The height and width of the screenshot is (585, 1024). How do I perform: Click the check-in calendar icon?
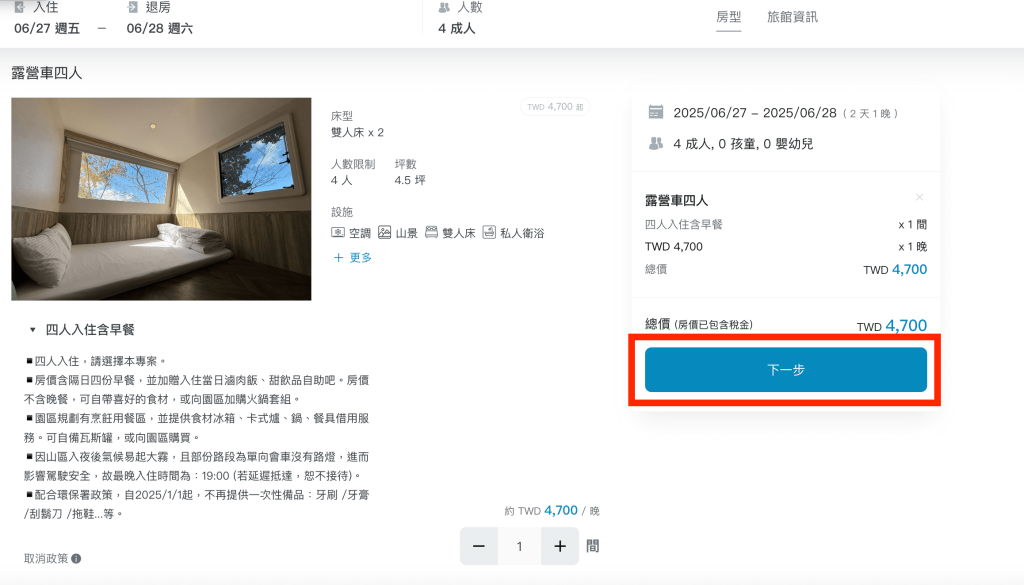19,8
